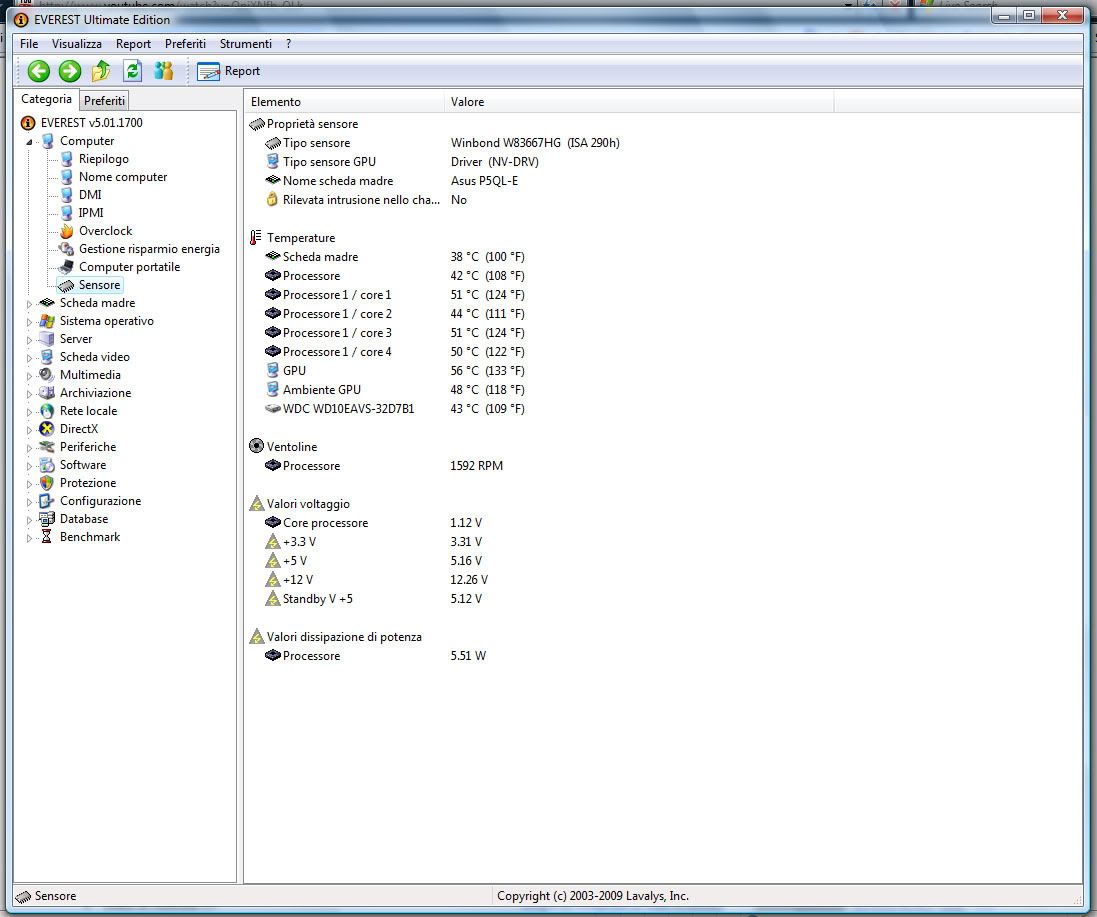Image resolution: width=1097 pixels, height=917 pixels.
Task: Open the IPMI tree item
Action: (x=91, y=213)
